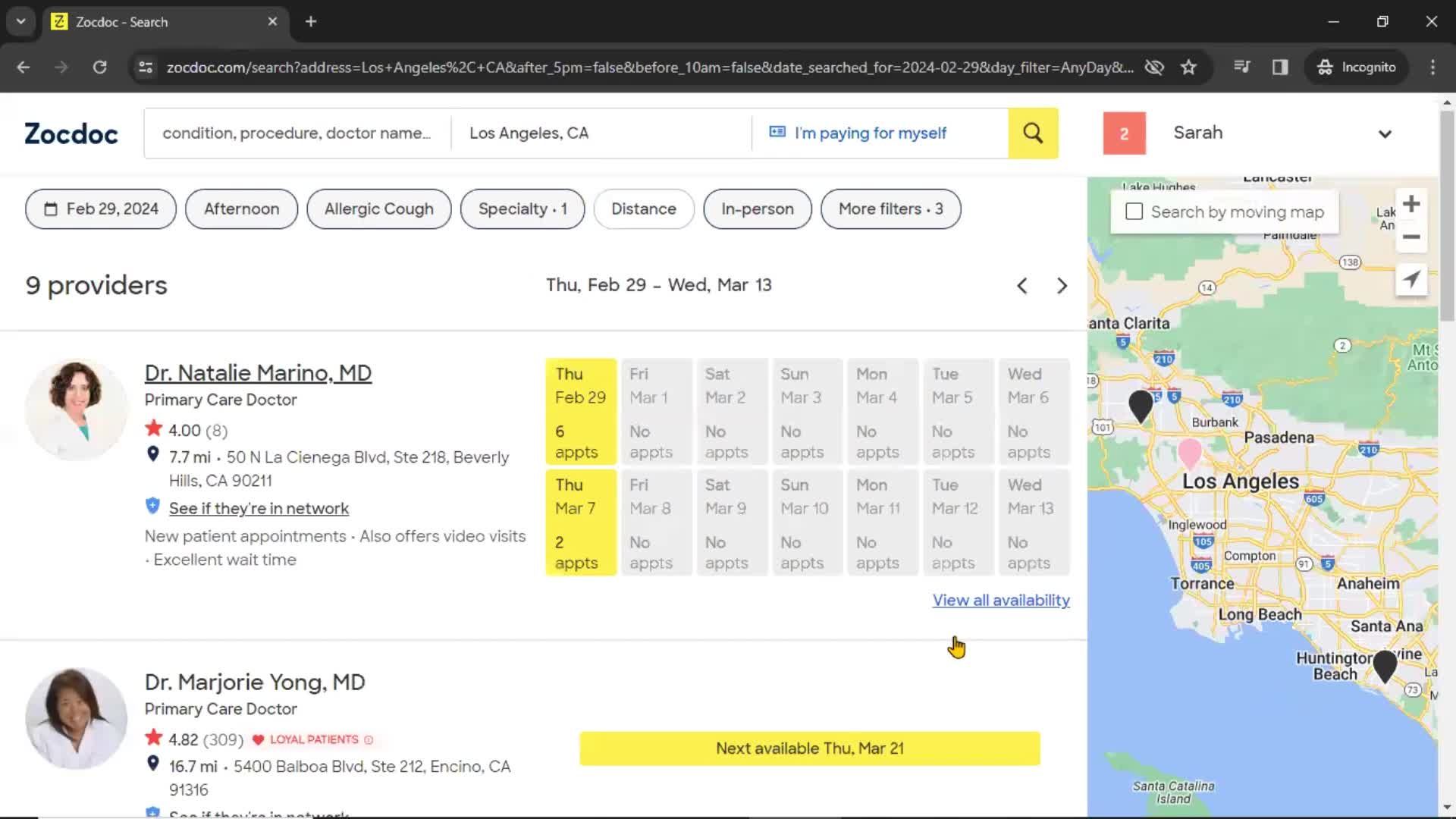Click the Mon Mar 4 no appts cell
This screenshot has width=1456, height=819.
click(883, 412)
